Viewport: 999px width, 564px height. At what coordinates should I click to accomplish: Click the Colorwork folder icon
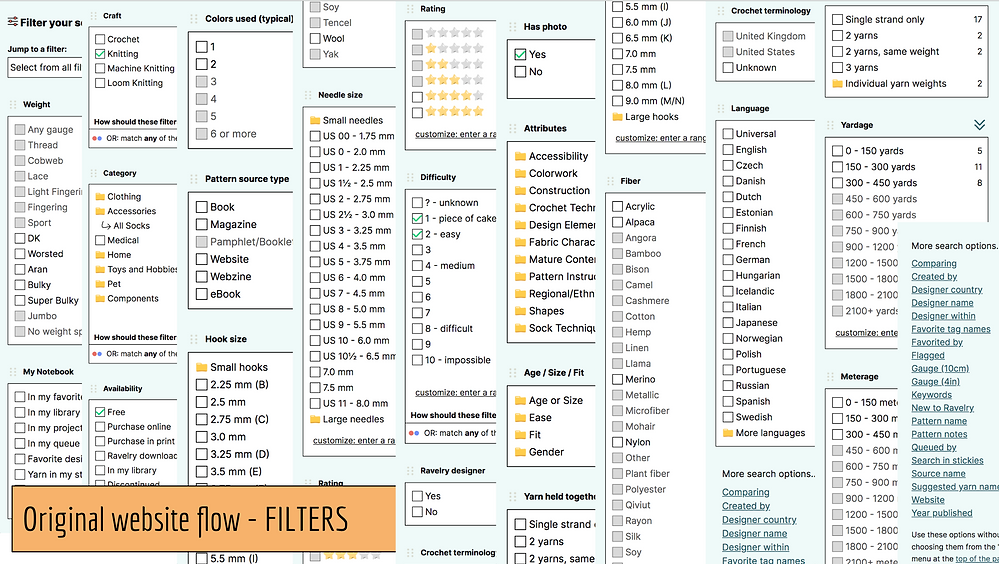tap(521, 173)
